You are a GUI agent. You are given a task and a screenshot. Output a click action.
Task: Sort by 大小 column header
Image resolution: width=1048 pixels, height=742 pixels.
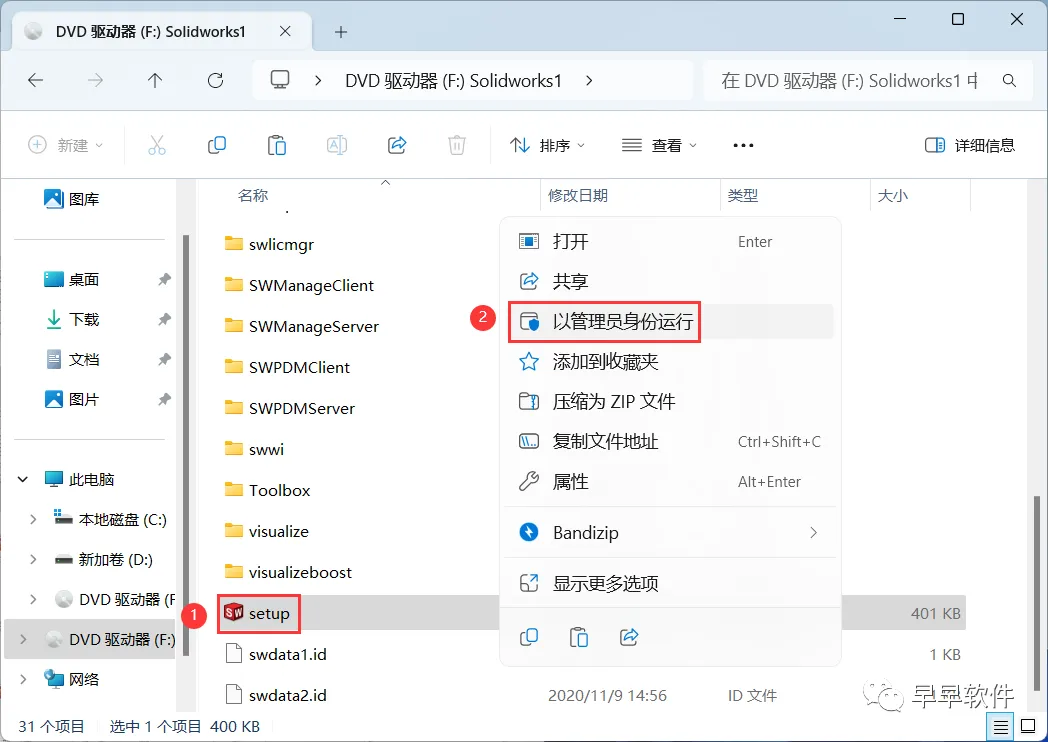(x=892, y=196)
